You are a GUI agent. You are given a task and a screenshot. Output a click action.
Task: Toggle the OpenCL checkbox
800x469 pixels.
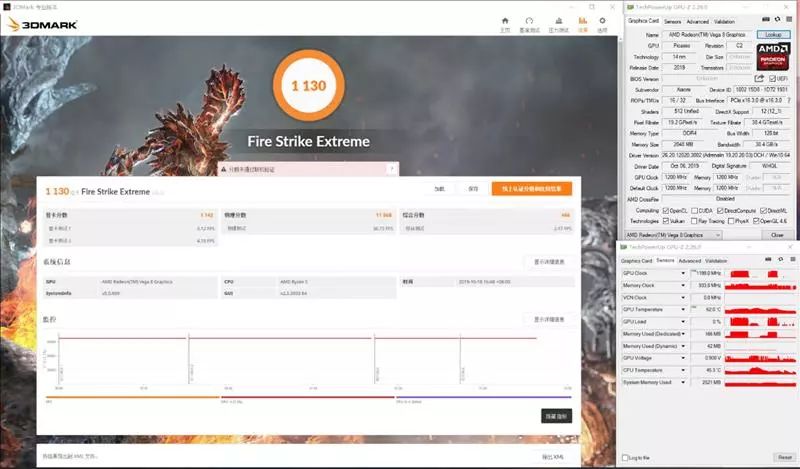[665, 210]
